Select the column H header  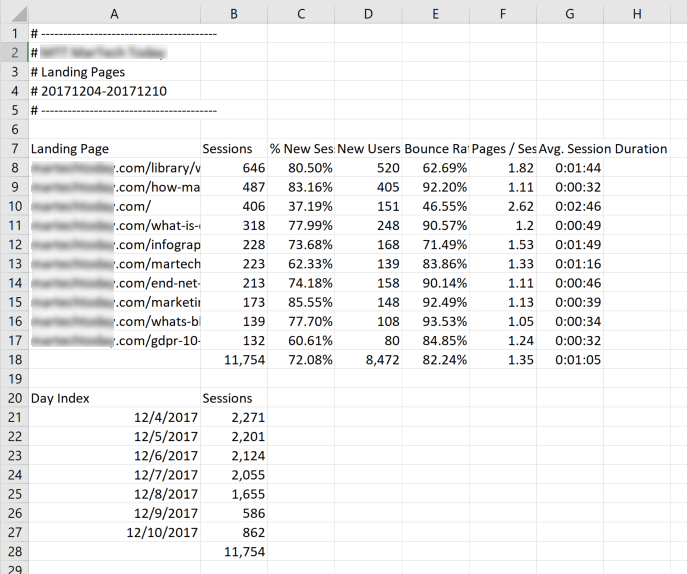(x=637, y=13)
